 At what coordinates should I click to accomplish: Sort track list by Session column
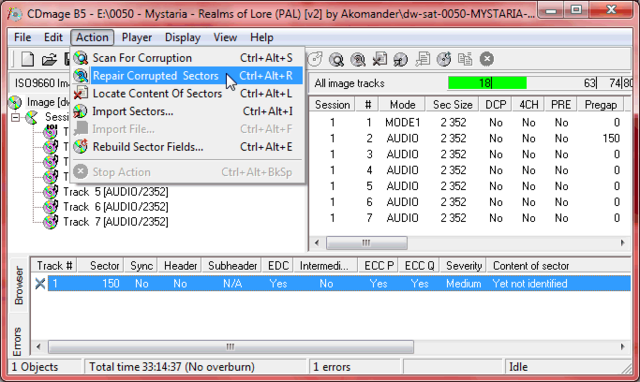pyautogui.click(x=332, y=105)
